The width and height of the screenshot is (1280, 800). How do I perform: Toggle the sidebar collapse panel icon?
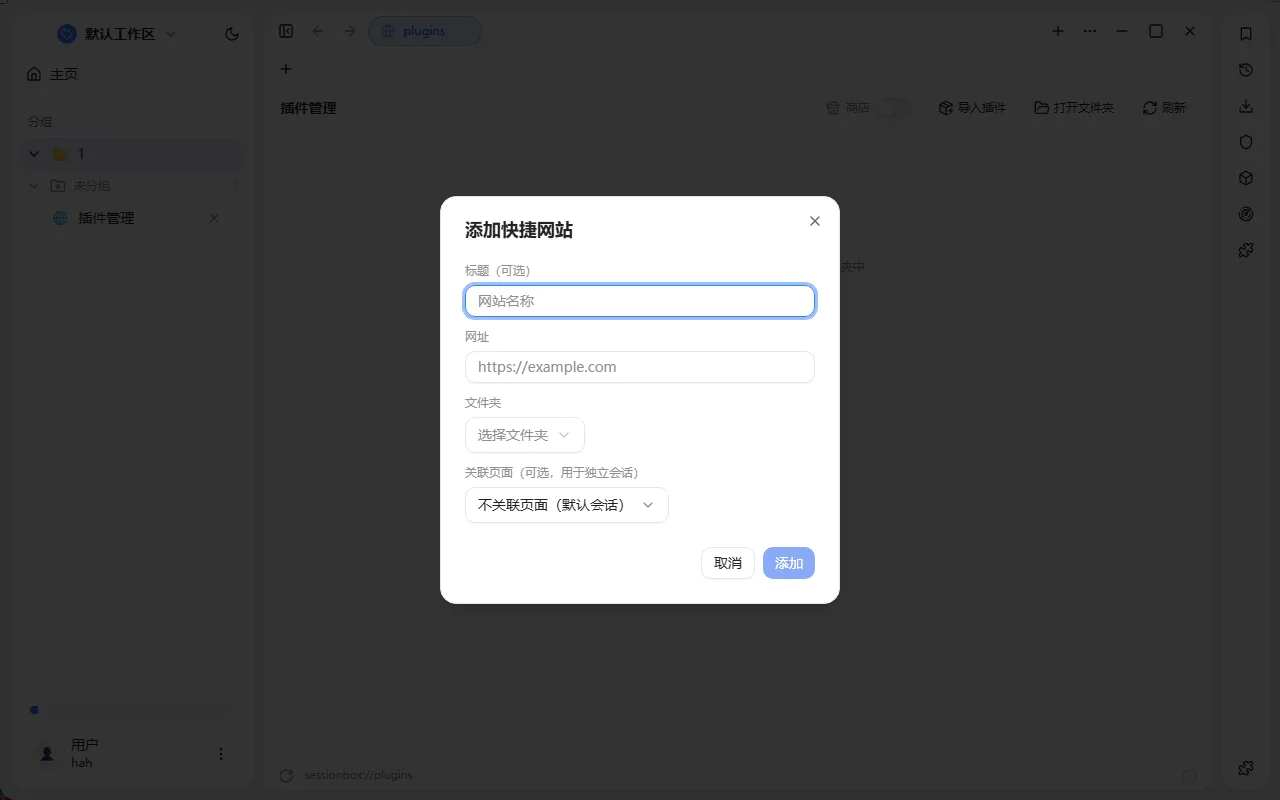coord(286,31)
